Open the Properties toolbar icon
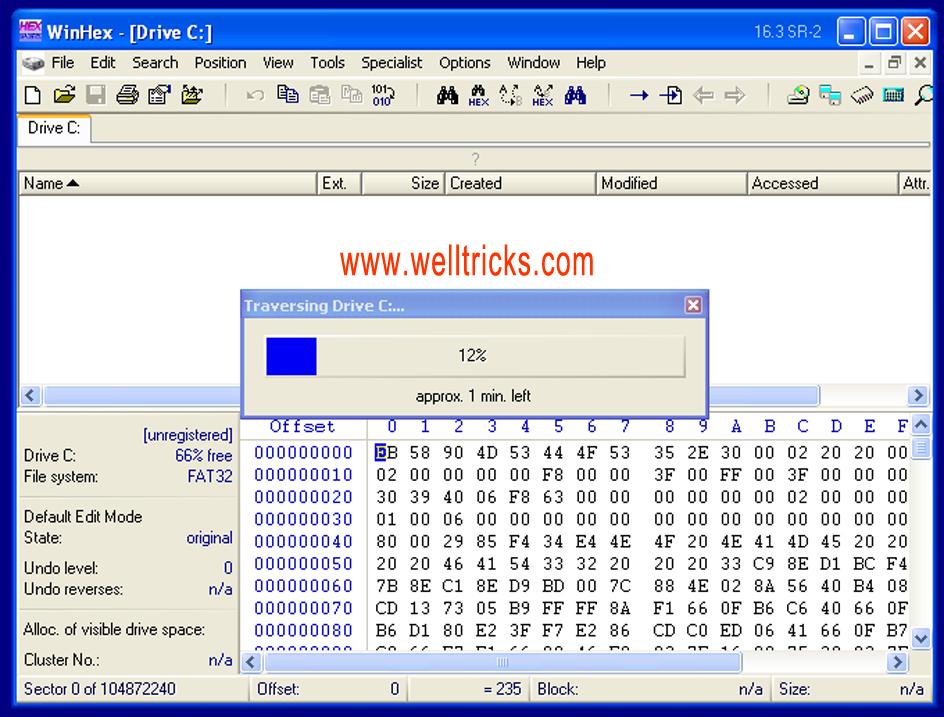Image resolution: width=944 pixels, height=717 pixels. pos(160,95)
